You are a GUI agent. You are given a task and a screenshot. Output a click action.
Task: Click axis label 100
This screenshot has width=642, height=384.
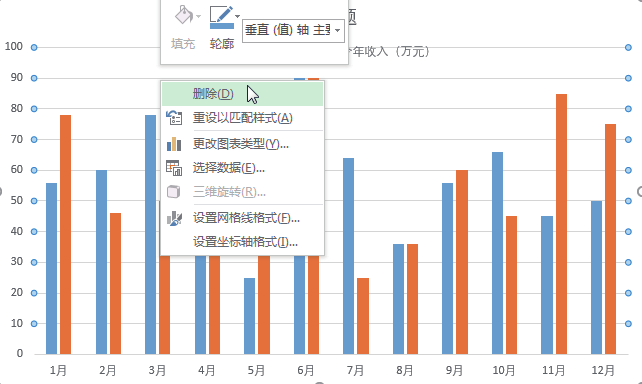coord(14,46)
